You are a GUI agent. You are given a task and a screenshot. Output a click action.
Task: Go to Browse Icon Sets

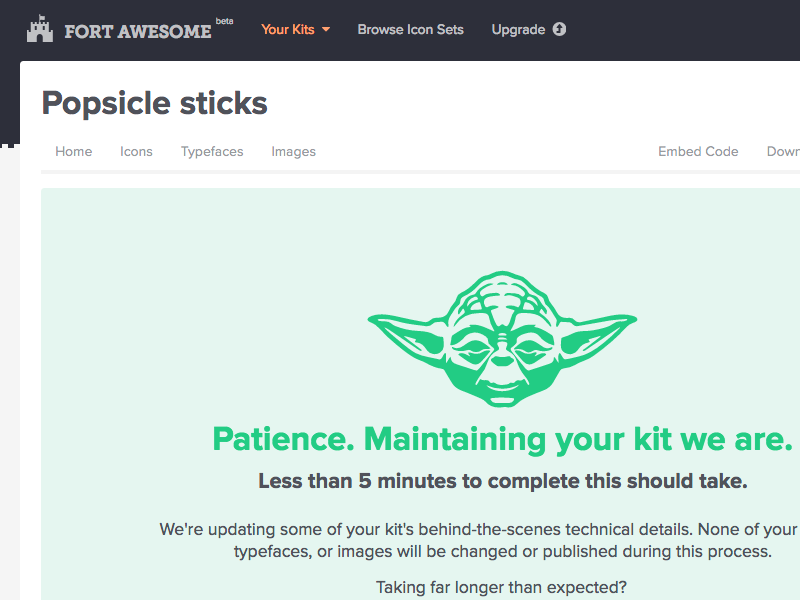coord(410,30)
